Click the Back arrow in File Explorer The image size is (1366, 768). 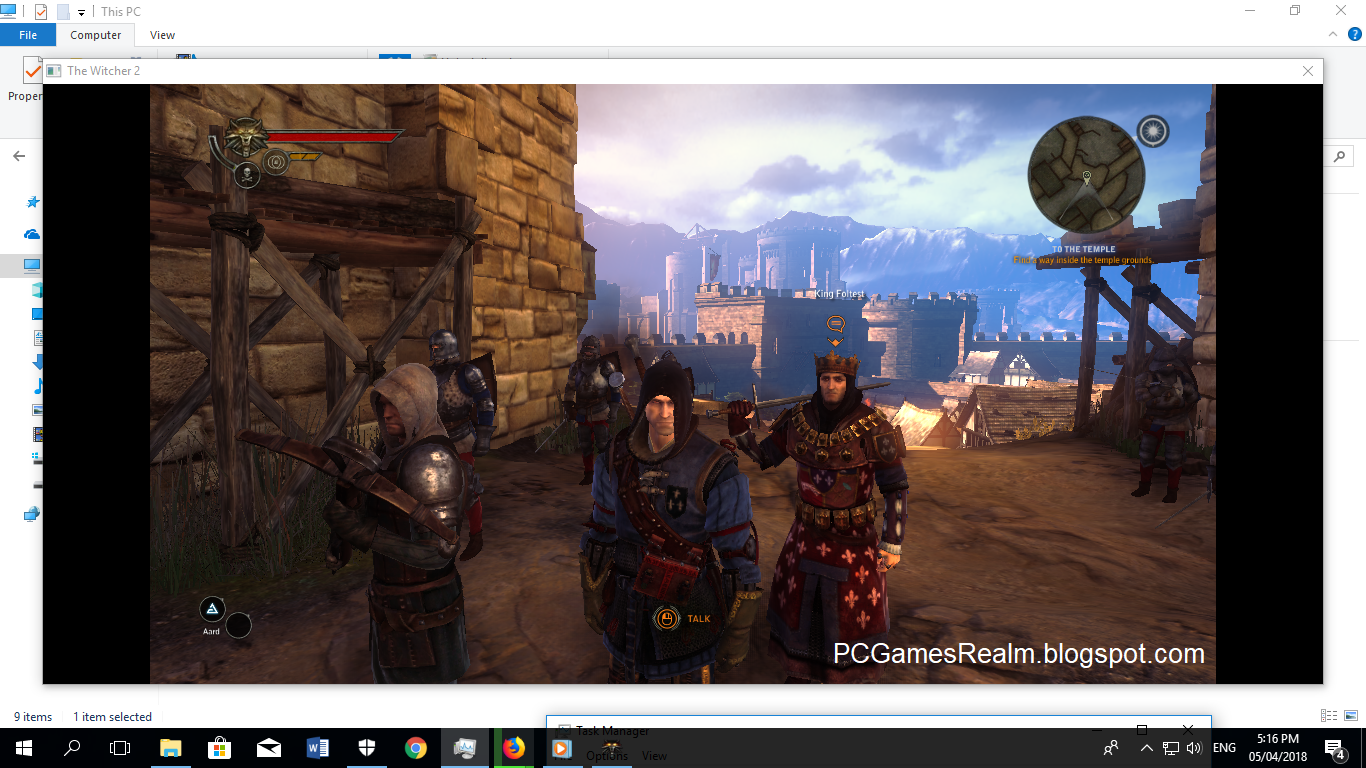[x=19, y=156]
